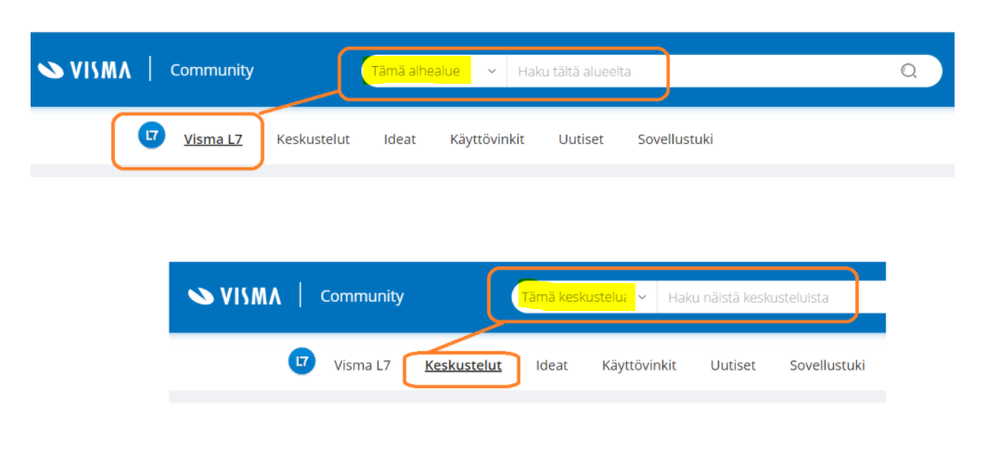Go to Uutiset in the upper navigation bar

[x=580, y=140]
